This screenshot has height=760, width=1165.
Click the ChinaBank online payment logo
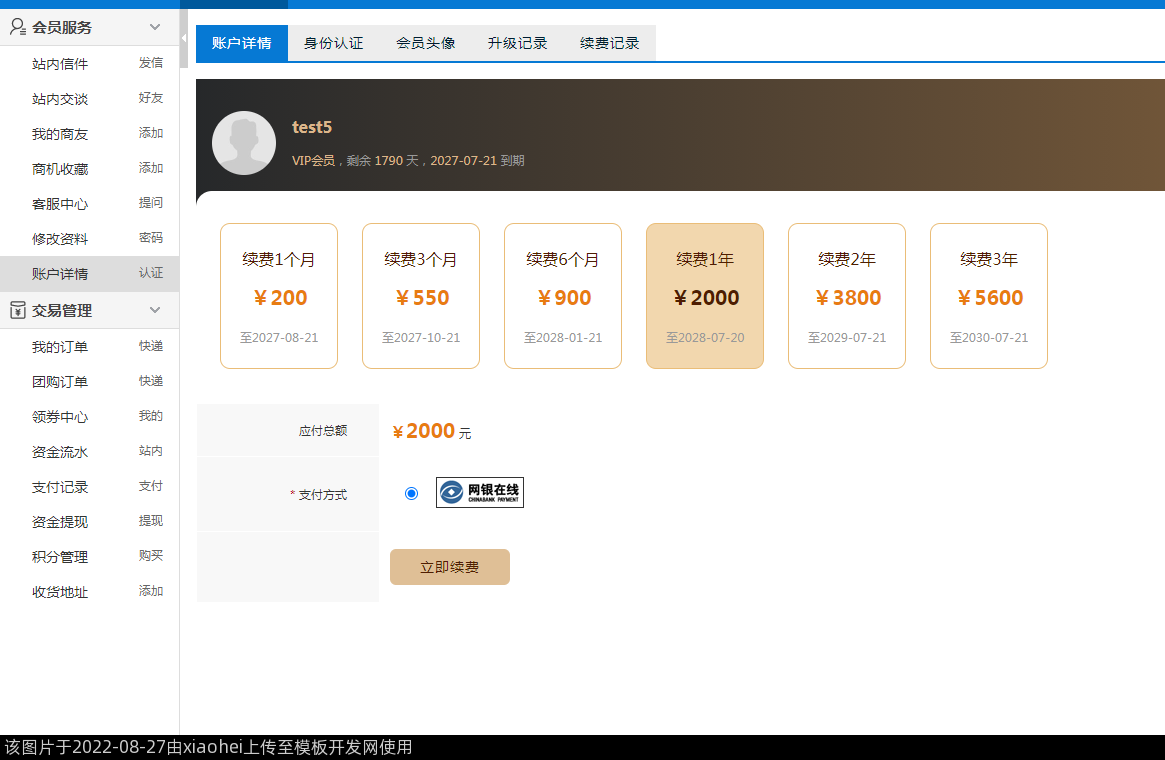pyautogui.click(x=479, y=492)
